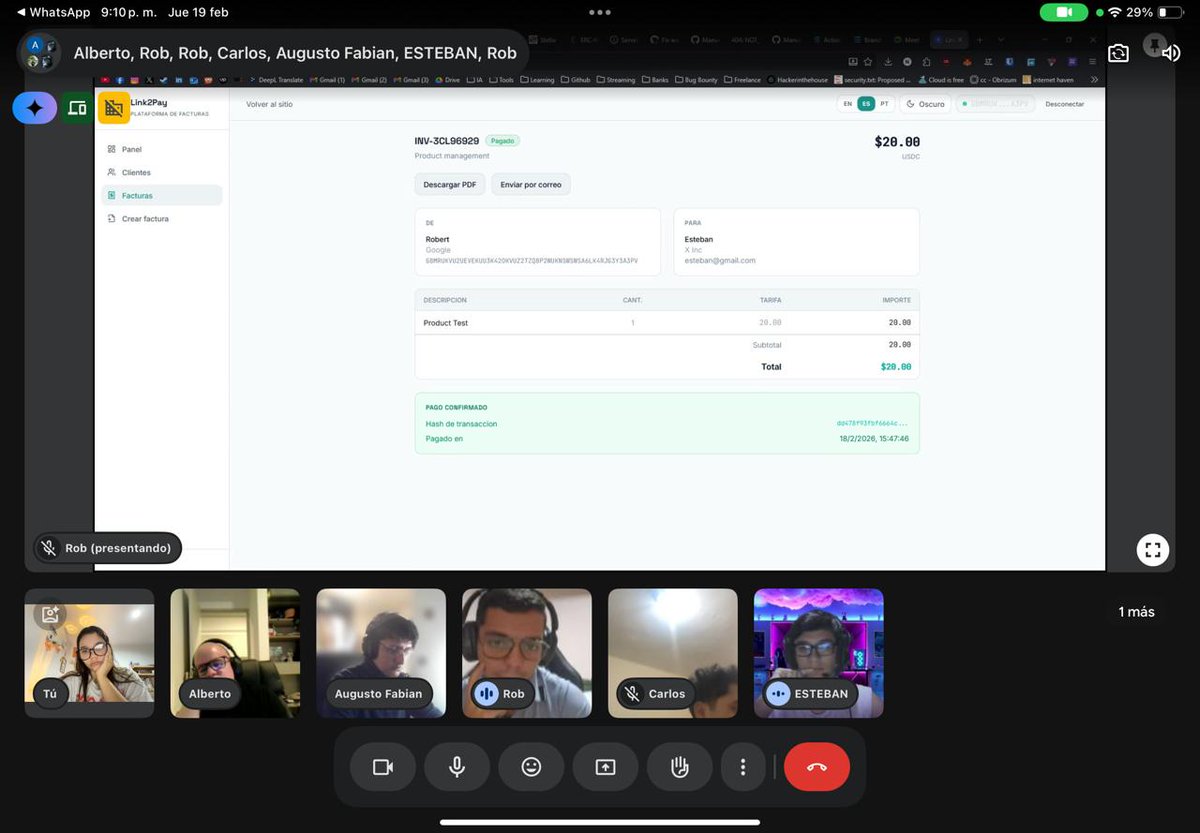Open the Gmail (1) bookmark
1200x833 pixels.
point(327,80)
